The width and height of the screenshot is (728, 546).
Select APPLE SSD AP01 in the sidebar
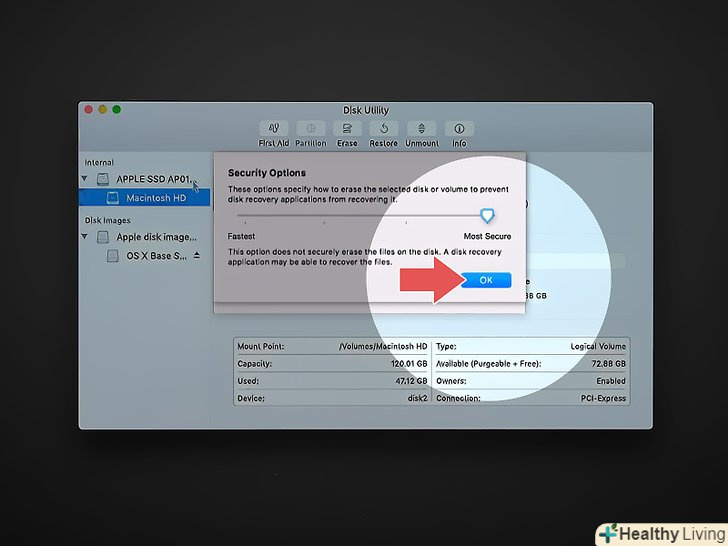pos(154,179)
